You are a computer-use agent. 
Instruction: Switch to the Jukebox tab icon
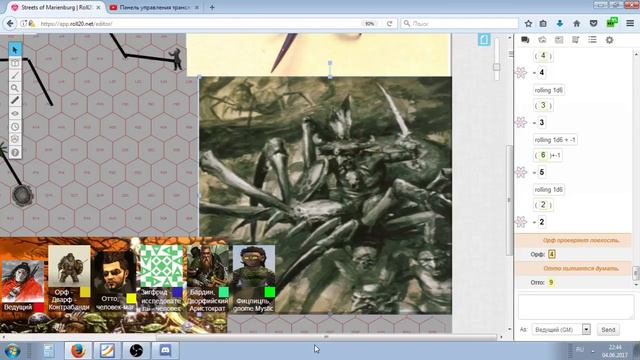(576, 40)
